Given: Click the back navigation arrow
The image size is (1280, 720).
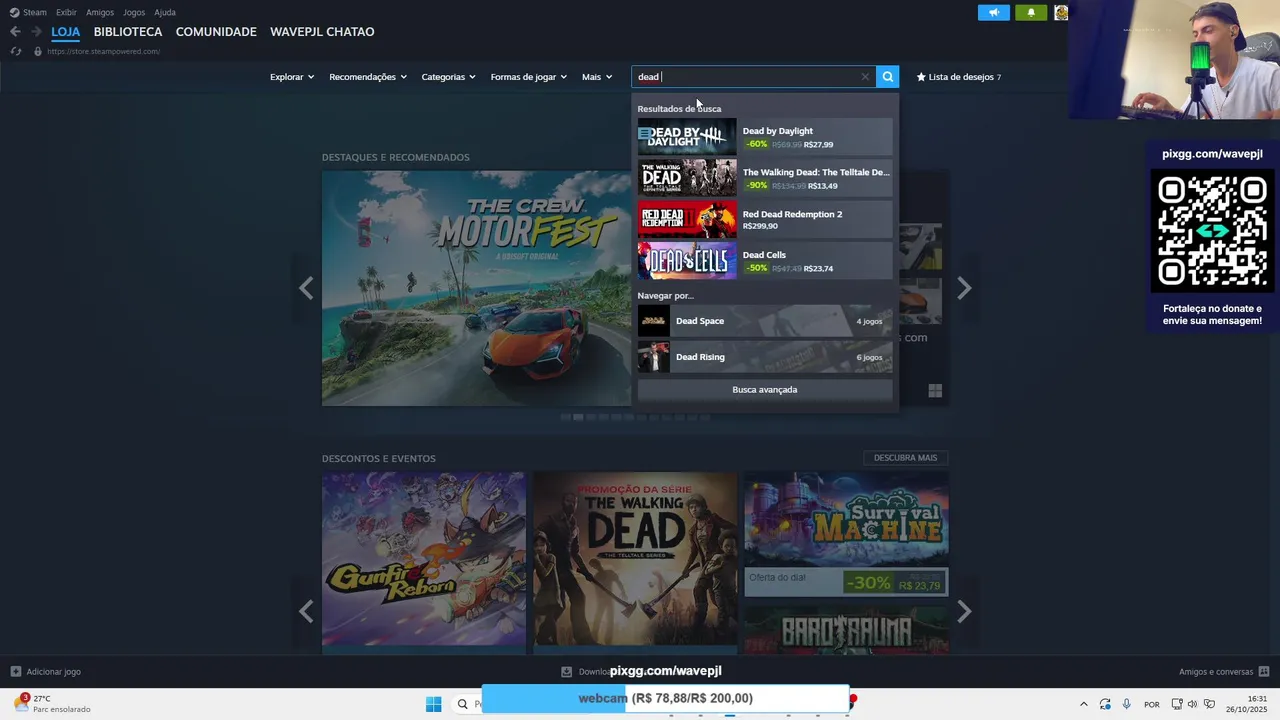Looking at the screenshot, I should (x=15, y=32).
